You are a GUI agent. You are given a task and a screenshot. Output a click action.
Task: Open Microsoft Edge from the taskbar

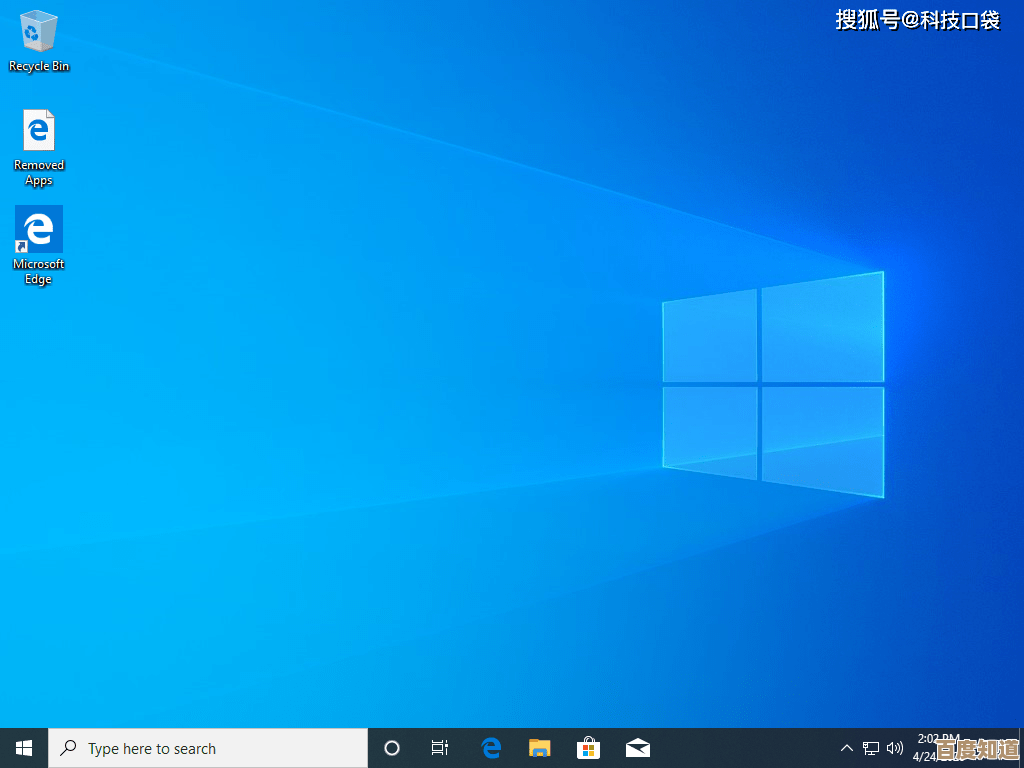[490, 748]
